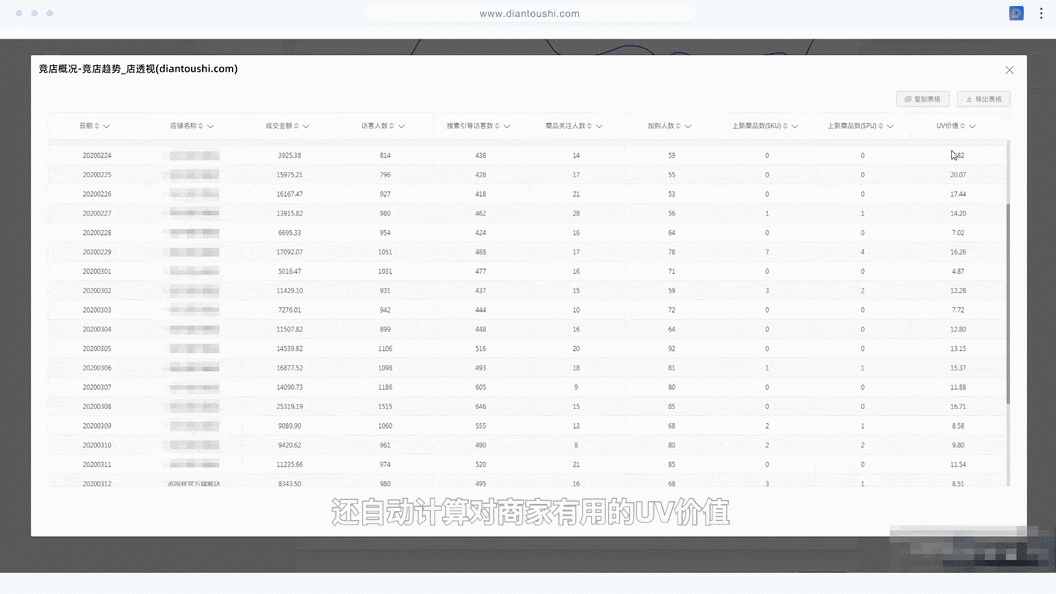This screenshot has width=1056, height=594.
Task: Click transaction amount 17092.07
Action: coord(290,253)
